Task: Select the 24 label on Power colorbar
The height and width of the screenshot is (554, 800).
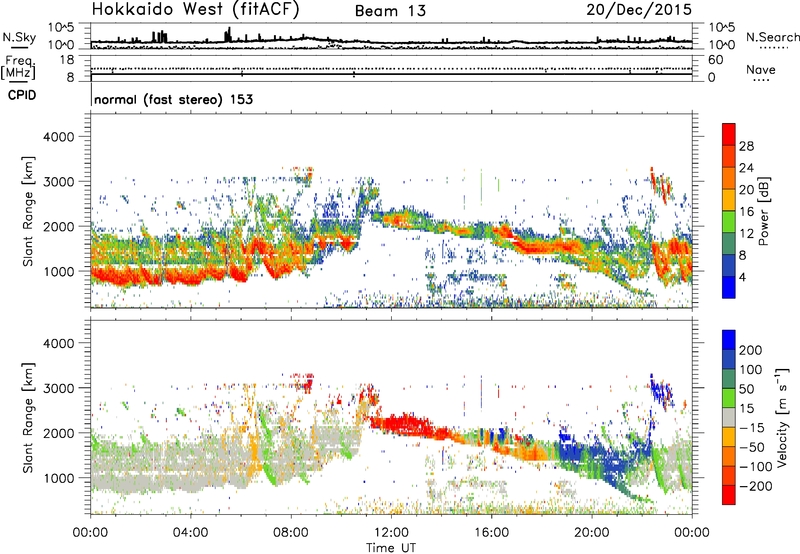Action: [x=746, y=168]
